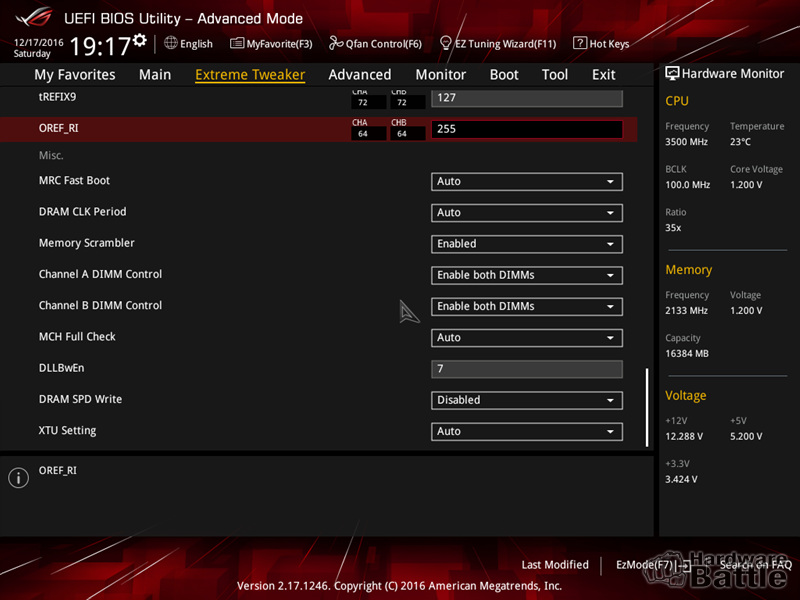Click the EzMode switch arrow icon

pyautogui.click(x=685, y=565)
